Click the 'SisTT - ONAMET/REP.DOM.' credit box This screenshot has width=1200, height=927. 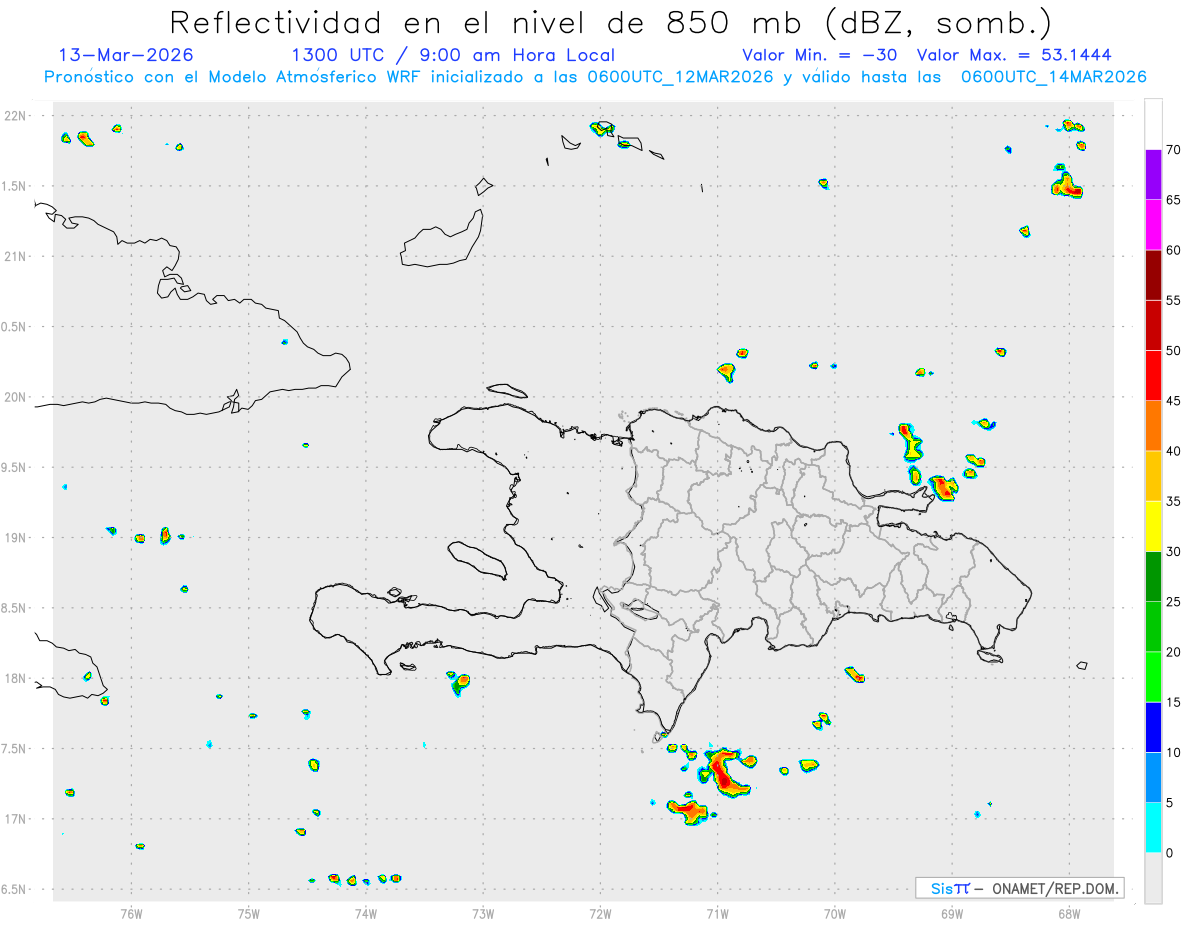(1020, 888)
